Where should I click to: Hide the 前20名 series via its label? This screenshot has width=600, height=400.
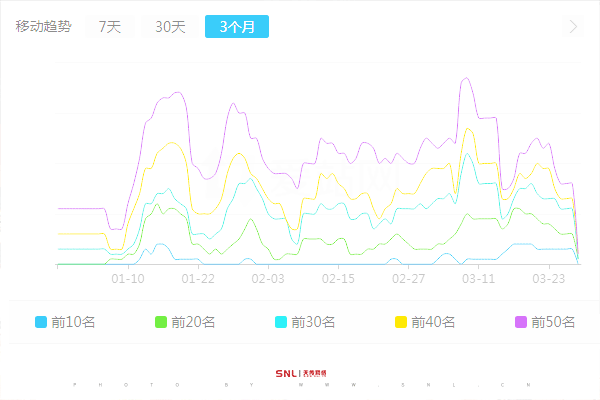pyautogui.click(x=193, y=322)
